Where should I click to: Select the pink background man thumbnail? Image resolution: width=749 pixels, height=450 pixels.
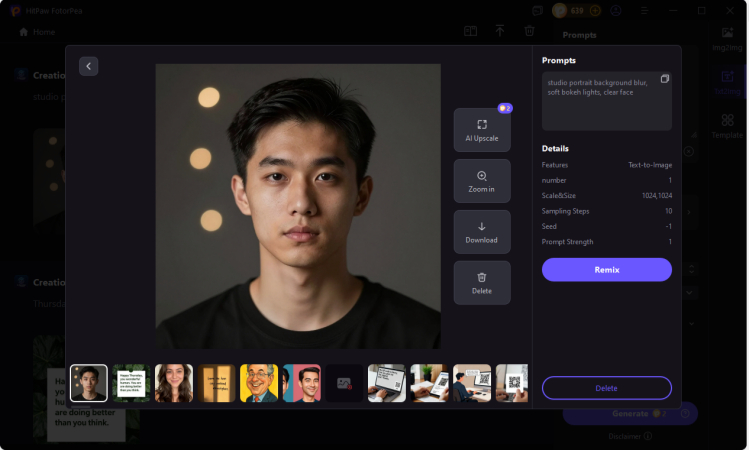[302, 383]
